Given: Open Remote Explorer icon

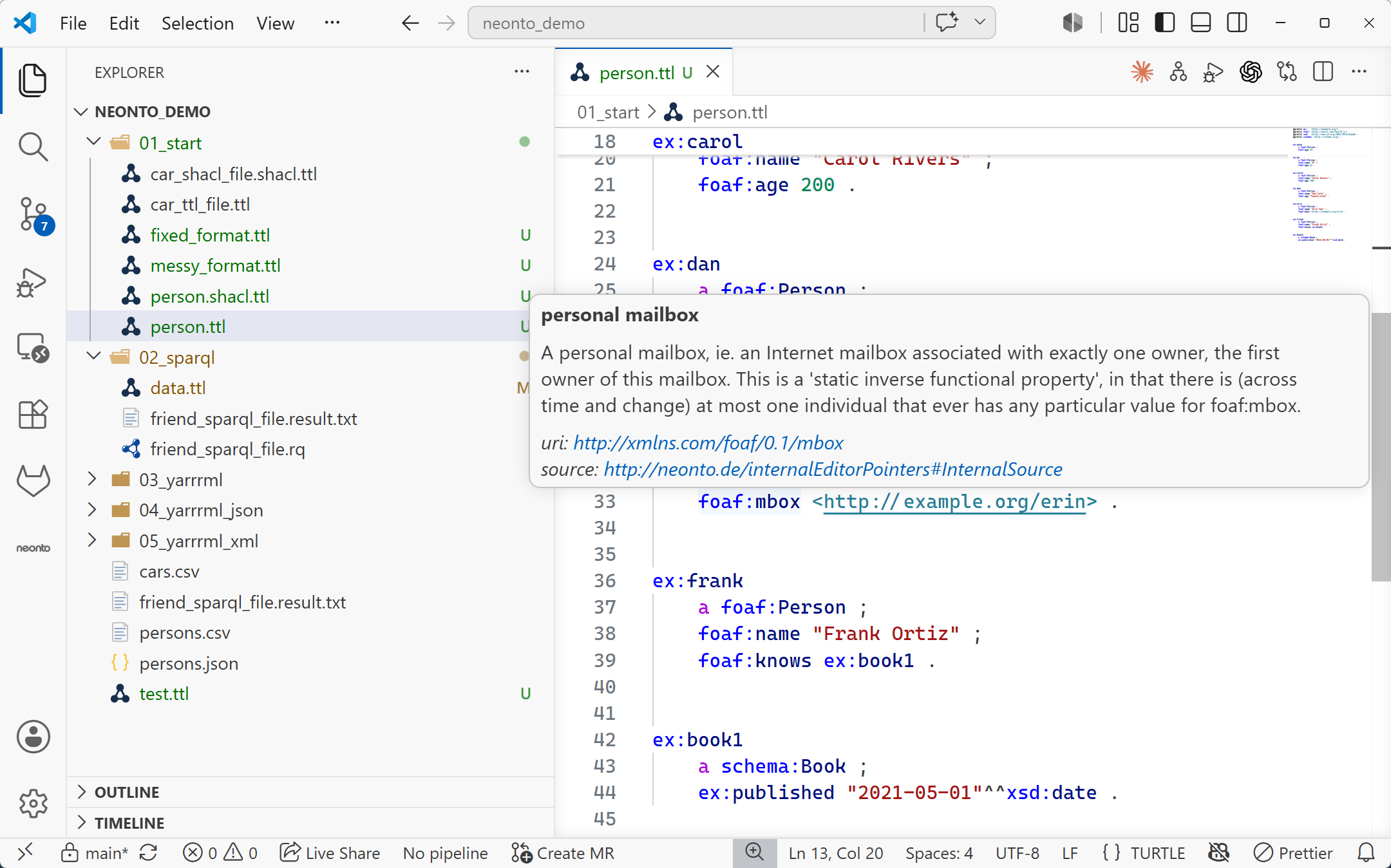Looking at the screenshot, I should coord(33,348).
